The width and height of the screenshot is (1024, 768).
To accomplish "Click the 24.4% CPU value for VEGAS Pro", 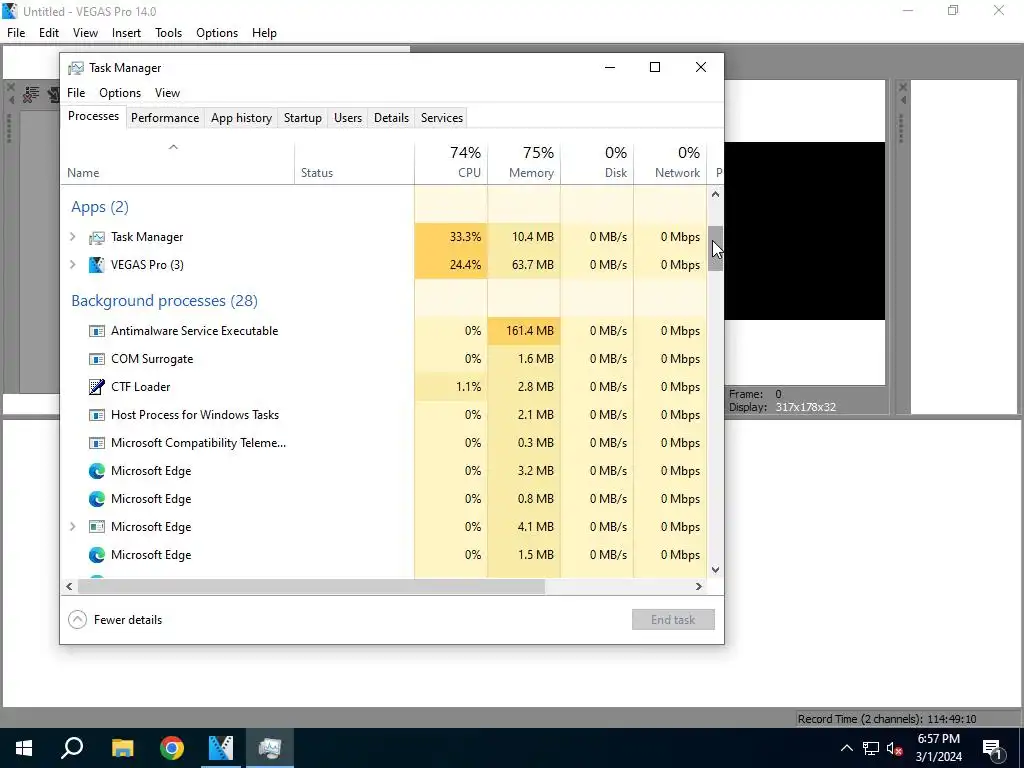I will (451, 264).
